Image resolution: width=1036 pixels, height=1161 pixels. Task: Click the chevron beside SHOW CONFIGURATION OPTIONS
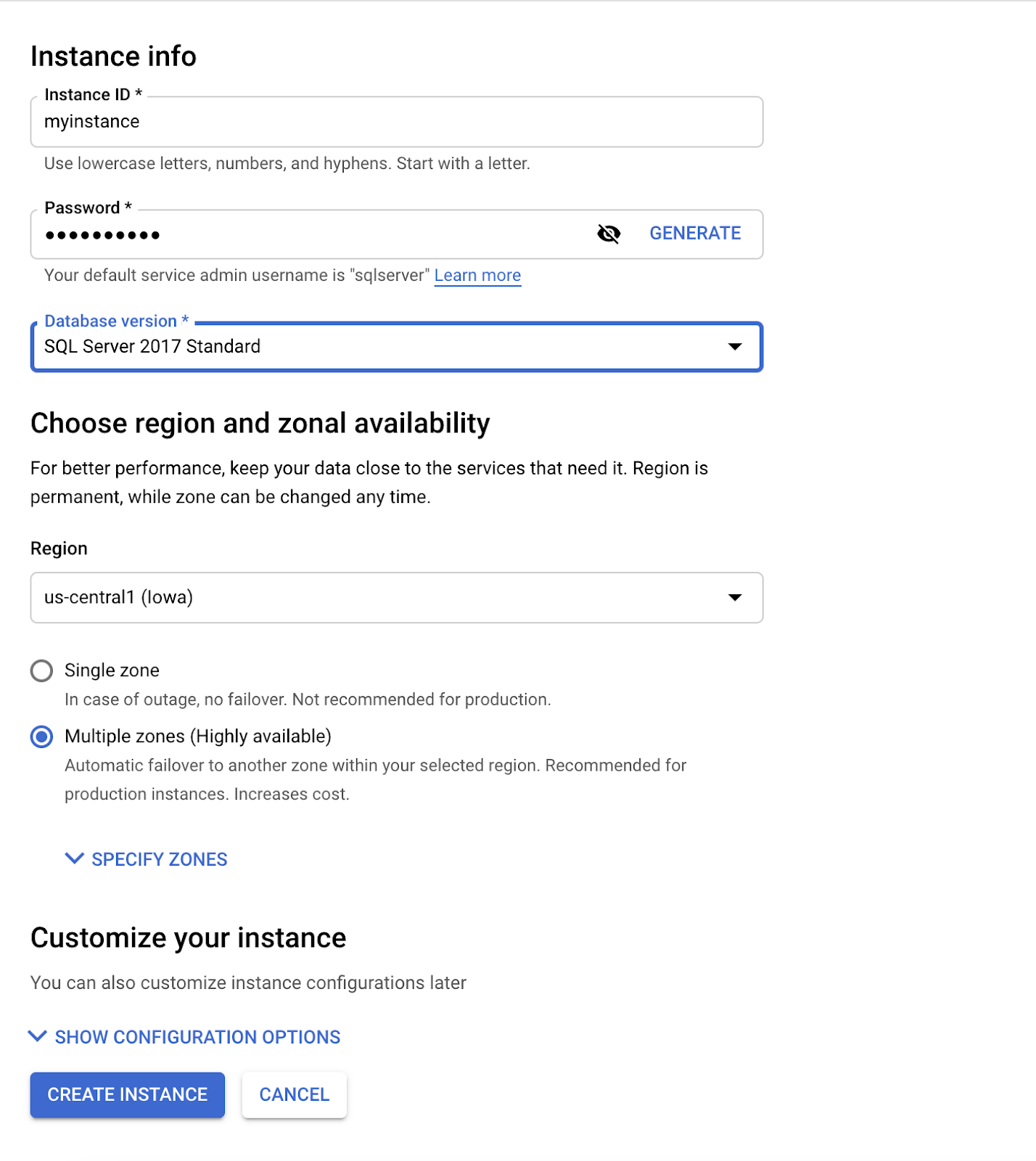tap(36, 1036)
